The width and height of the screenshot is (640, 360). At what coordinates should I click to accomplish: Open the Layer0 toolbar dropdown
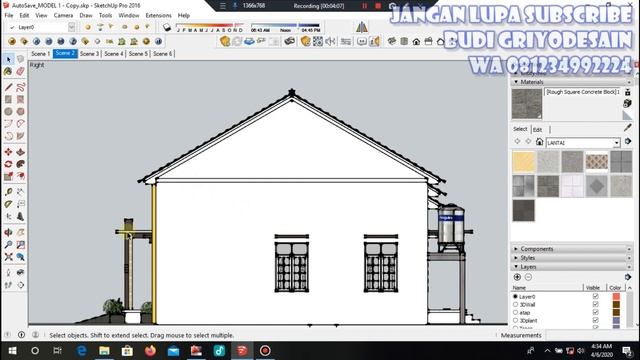71,27
